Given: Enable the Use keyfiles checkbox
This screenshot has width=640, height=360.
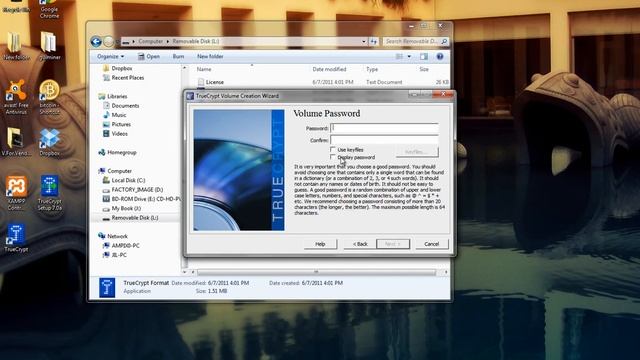Looking at the screenshot, I should pos(333,149).
